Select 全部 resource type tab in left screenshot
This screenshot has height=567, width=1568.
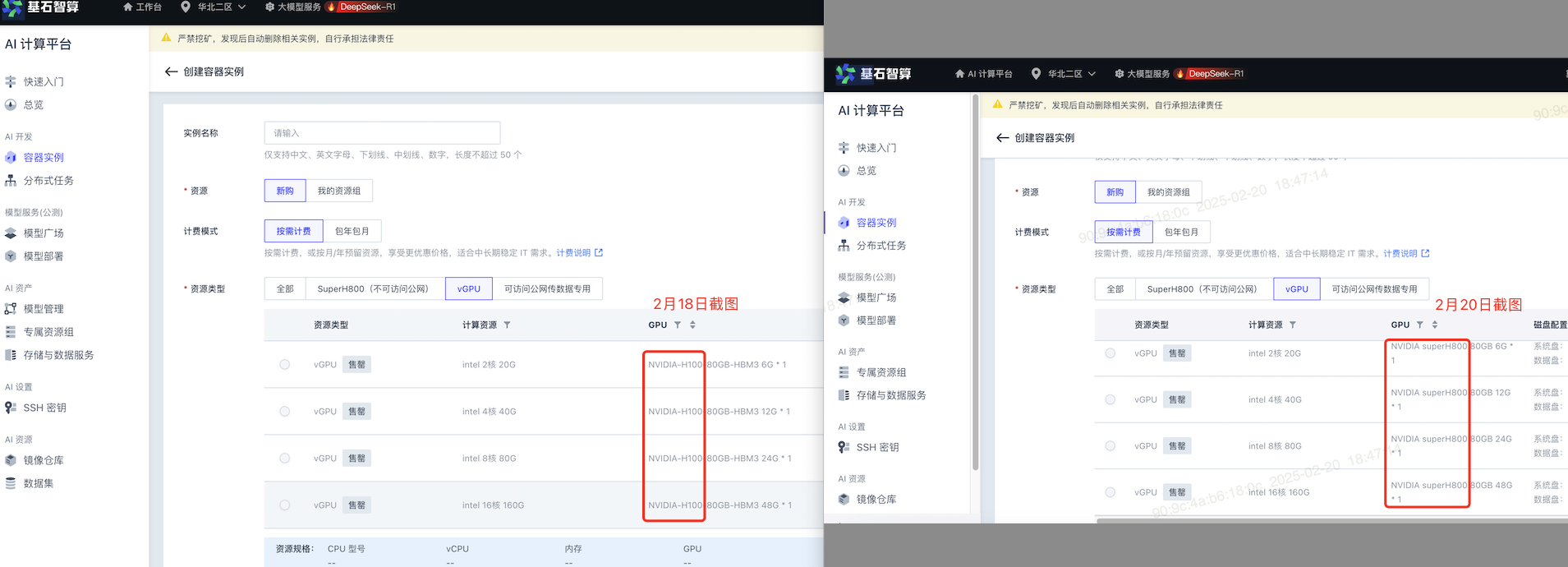pos(285,289)
